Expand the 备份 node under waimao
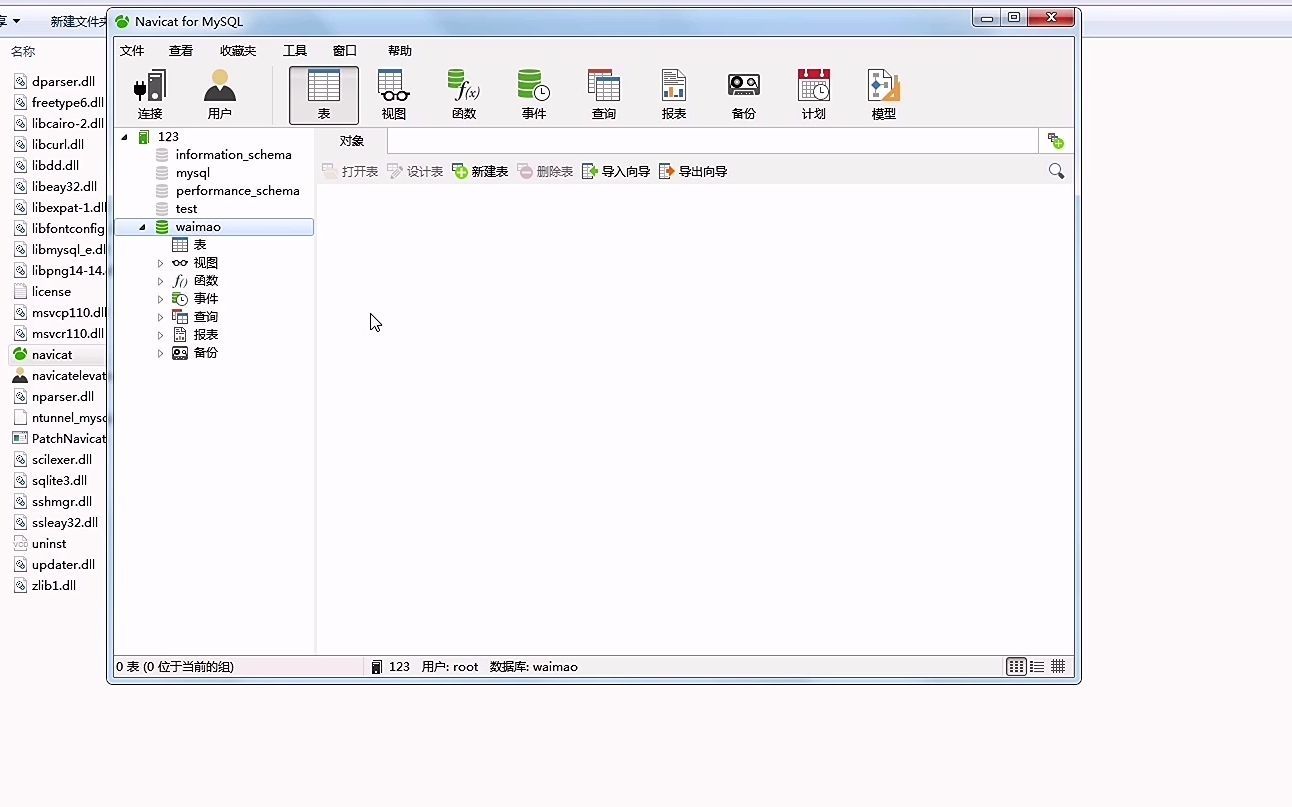Viewport: 1292px width, 807px height. pyautogui.click(x=160, y=353)
